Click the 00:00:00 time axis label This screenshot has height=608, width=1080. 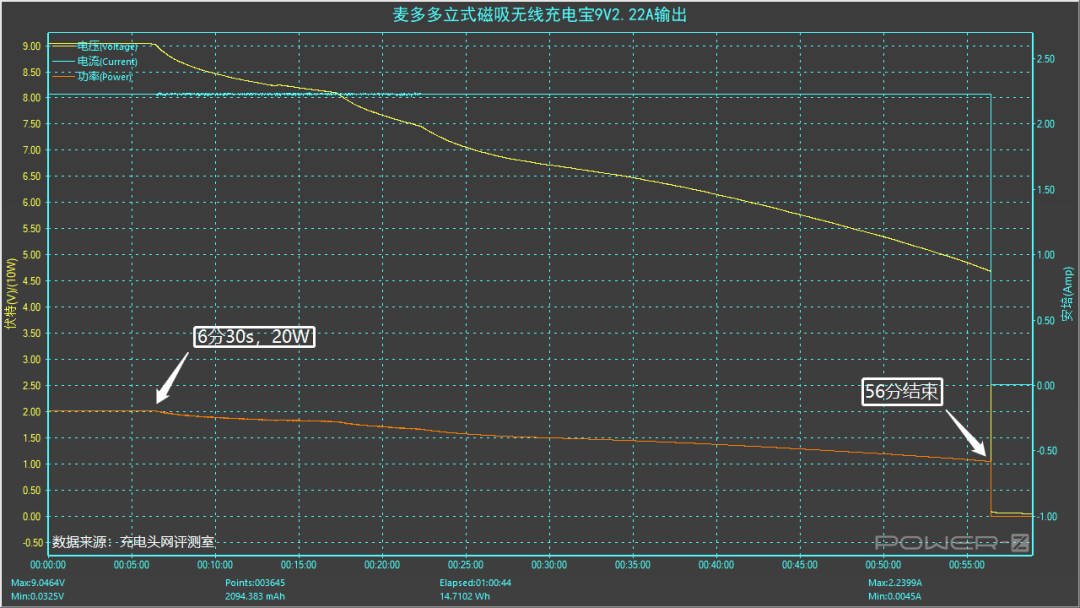point(48,565)
